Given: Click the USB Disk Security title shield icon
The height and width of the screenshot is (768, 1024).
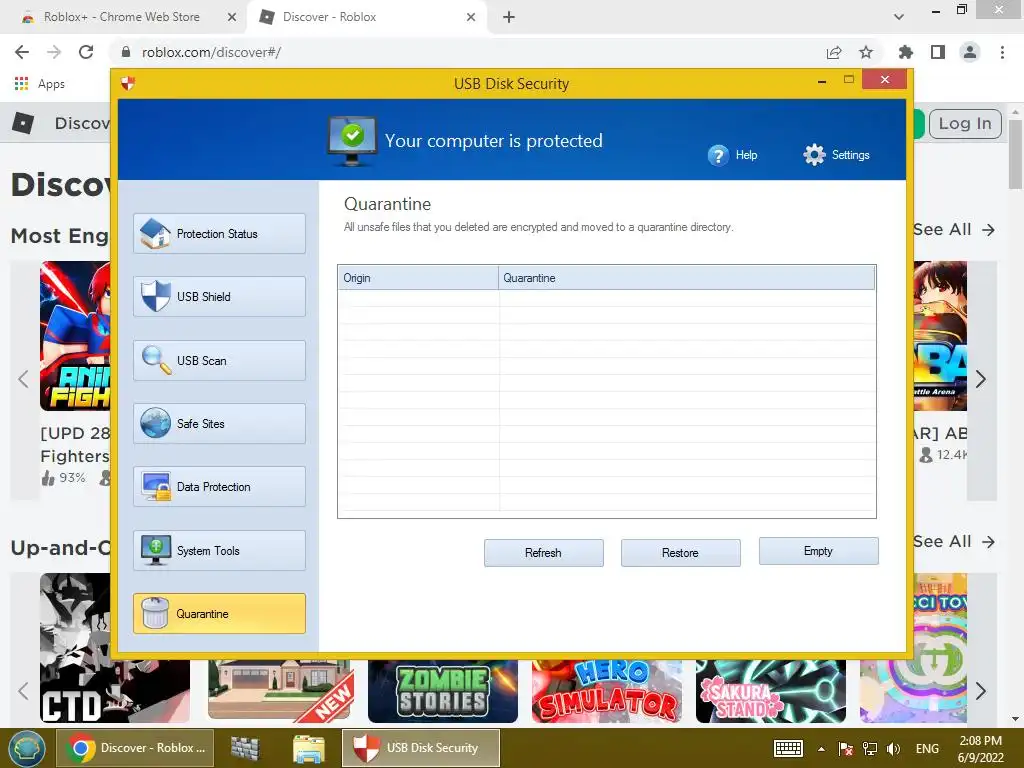Looking at the screenshot, I should click(x=128, y=83).
